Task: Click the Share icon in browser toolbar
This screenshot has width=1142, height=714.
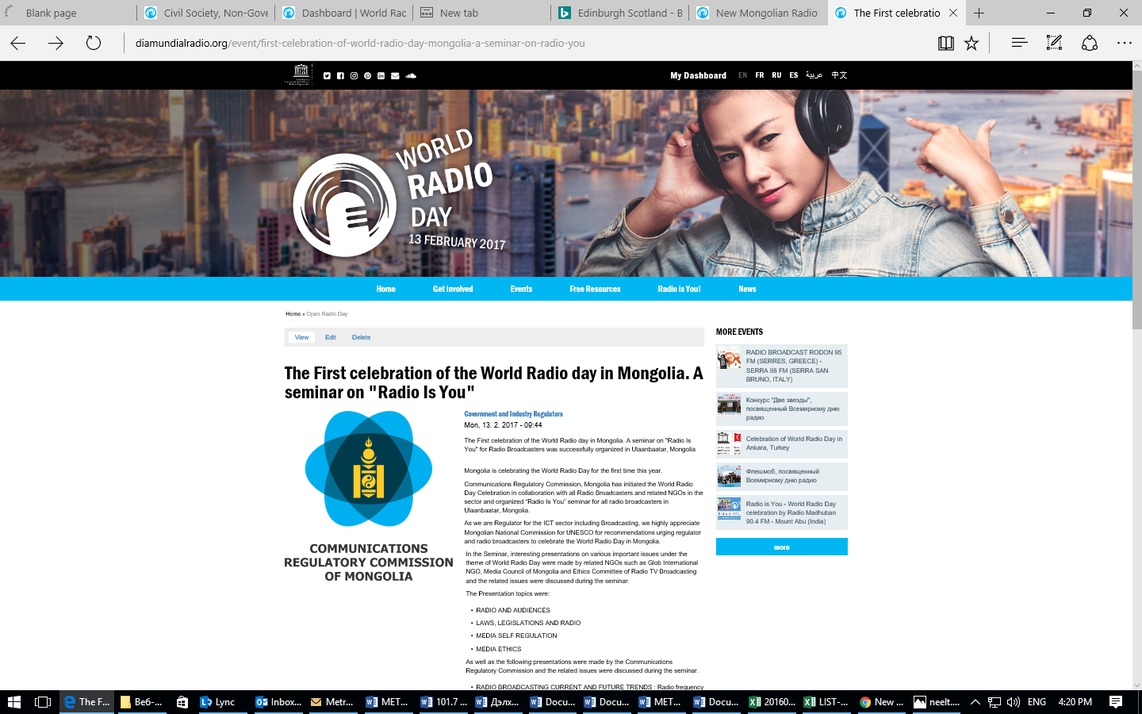Action: pyautogui.click(x=1090, y=43)
